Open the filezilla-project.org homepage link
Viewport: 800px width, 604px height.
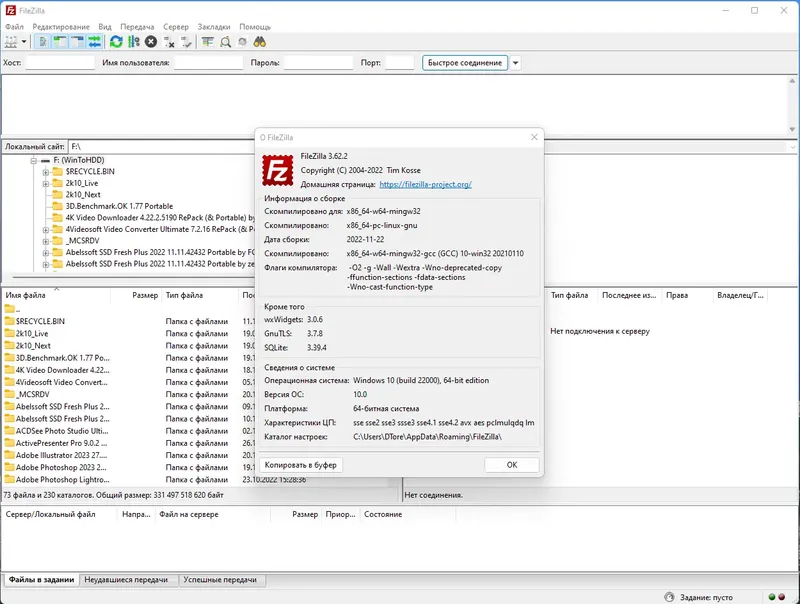point(426,185)
